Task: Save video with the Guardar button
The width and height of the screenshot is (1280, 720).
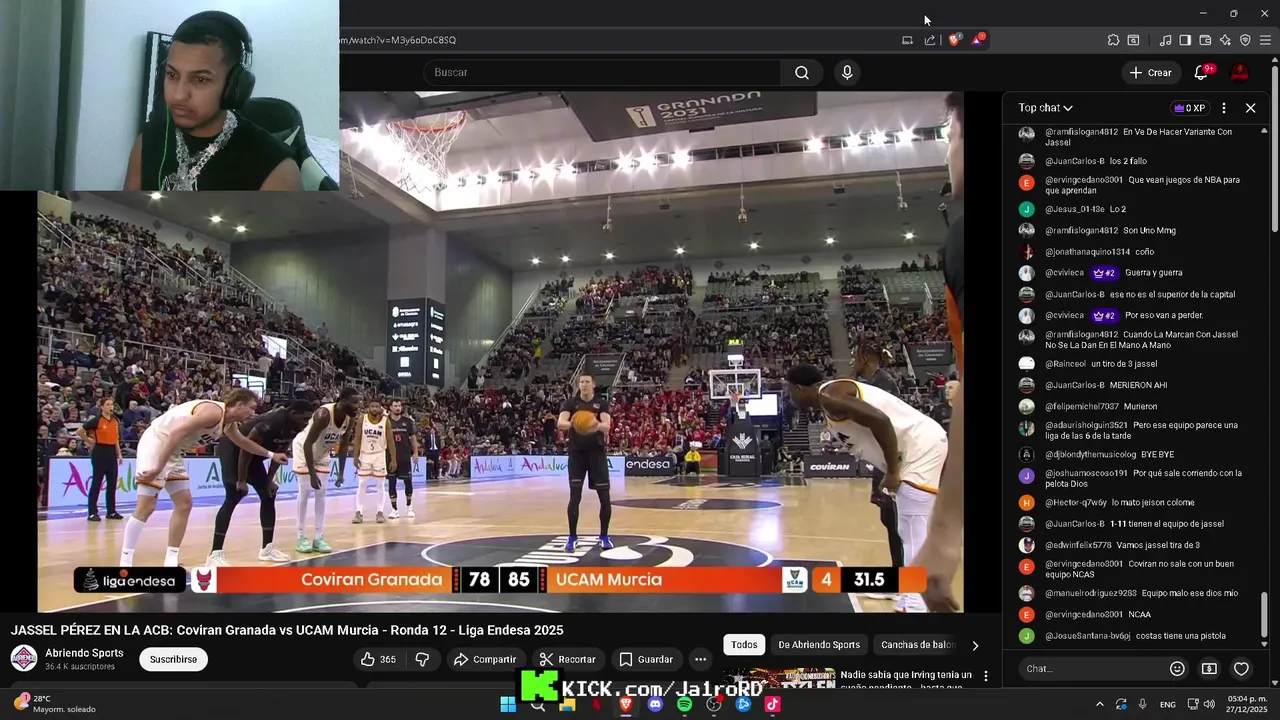Action: (645, 659)
